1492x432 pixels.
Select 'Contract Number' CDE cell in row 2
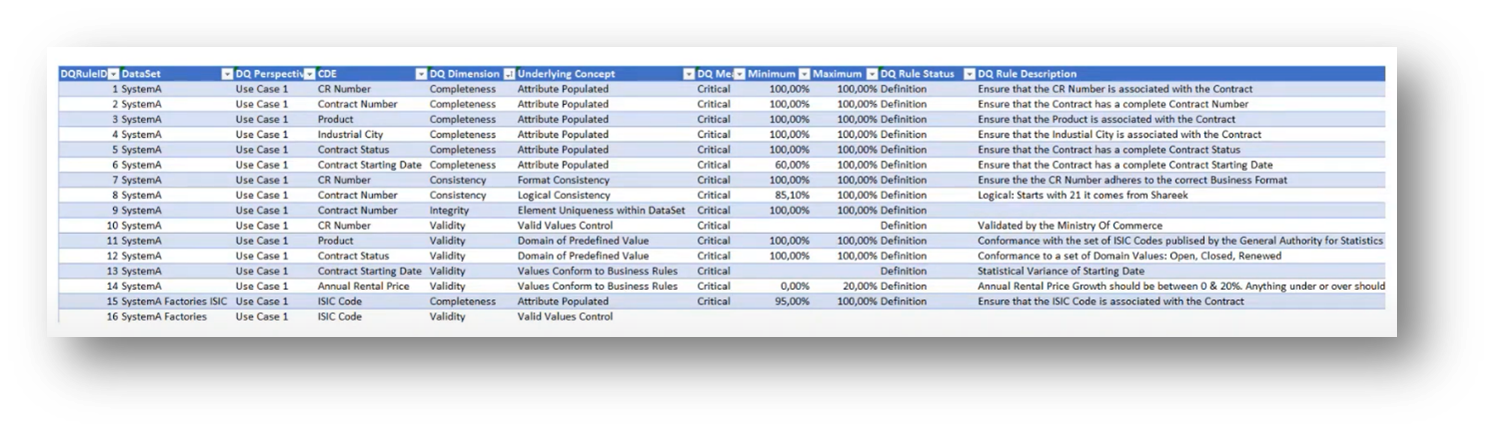357,104
